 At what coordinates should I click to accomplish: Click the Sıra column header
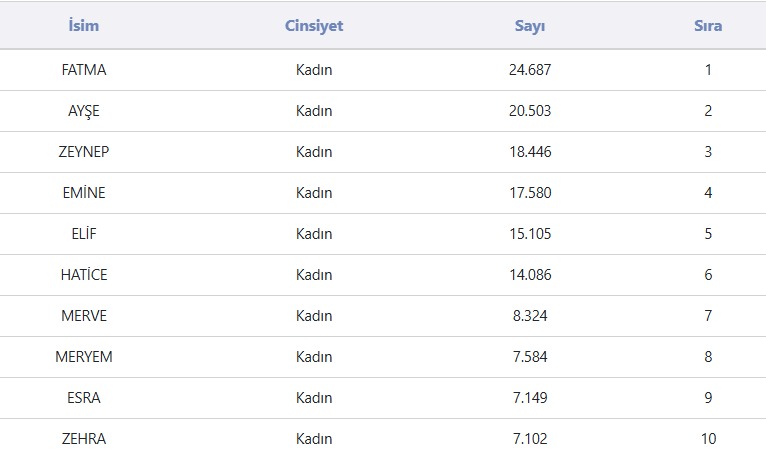click(x=708, y=26)
